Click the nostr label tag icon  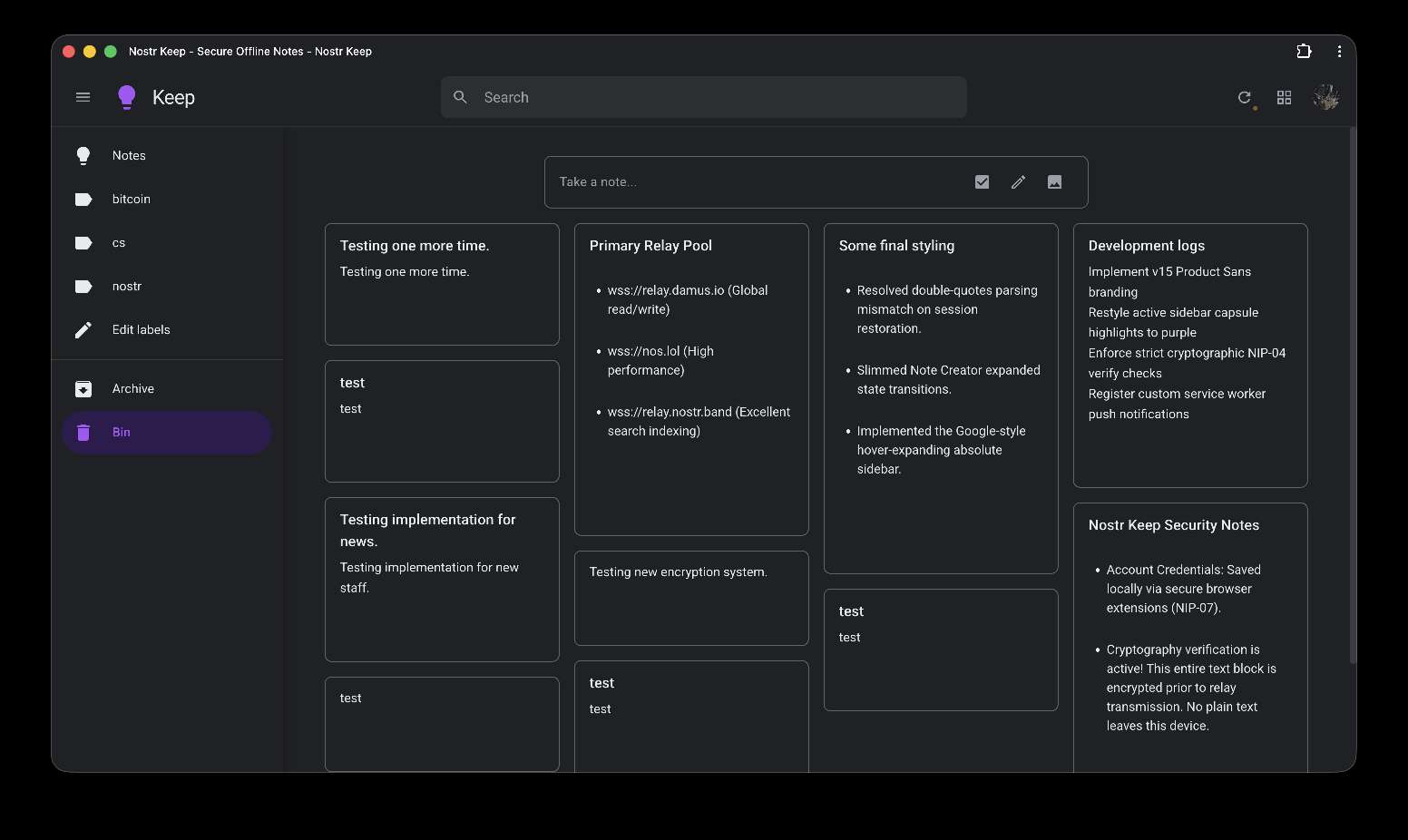[83, 287]
